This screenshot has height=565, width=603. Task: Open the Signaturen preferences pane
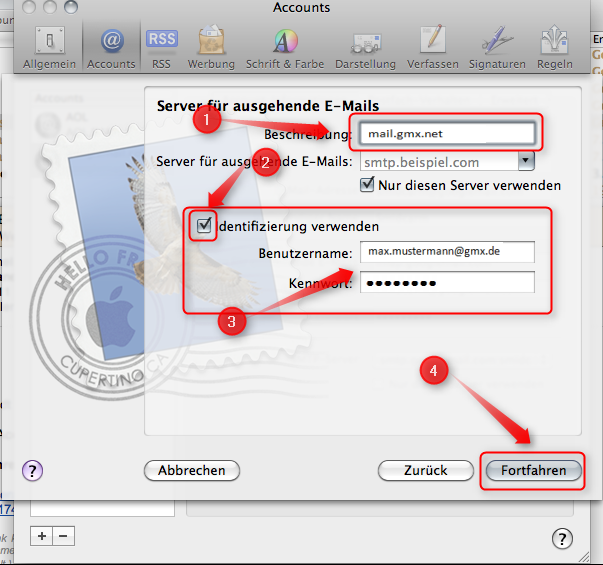pyautogui.click(x=497, y=48)
